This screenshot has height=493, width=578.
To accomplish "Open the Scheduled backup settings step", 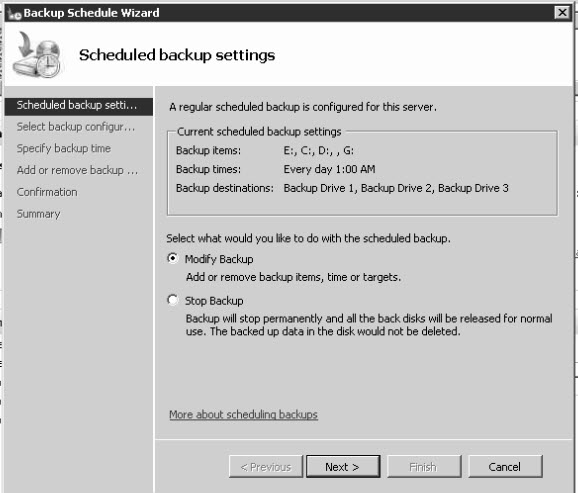I will pyautogui.click(x=79, y=106).
